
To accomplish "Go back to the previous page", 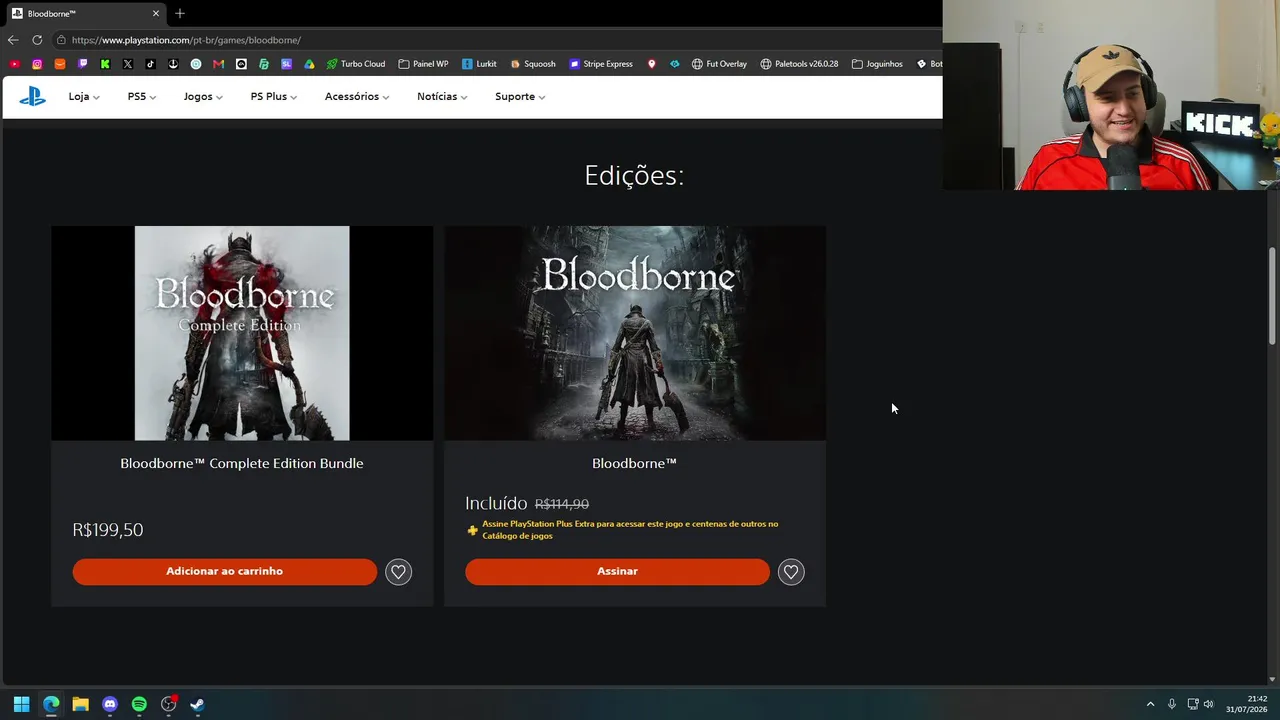I will [x=13, y=40].
